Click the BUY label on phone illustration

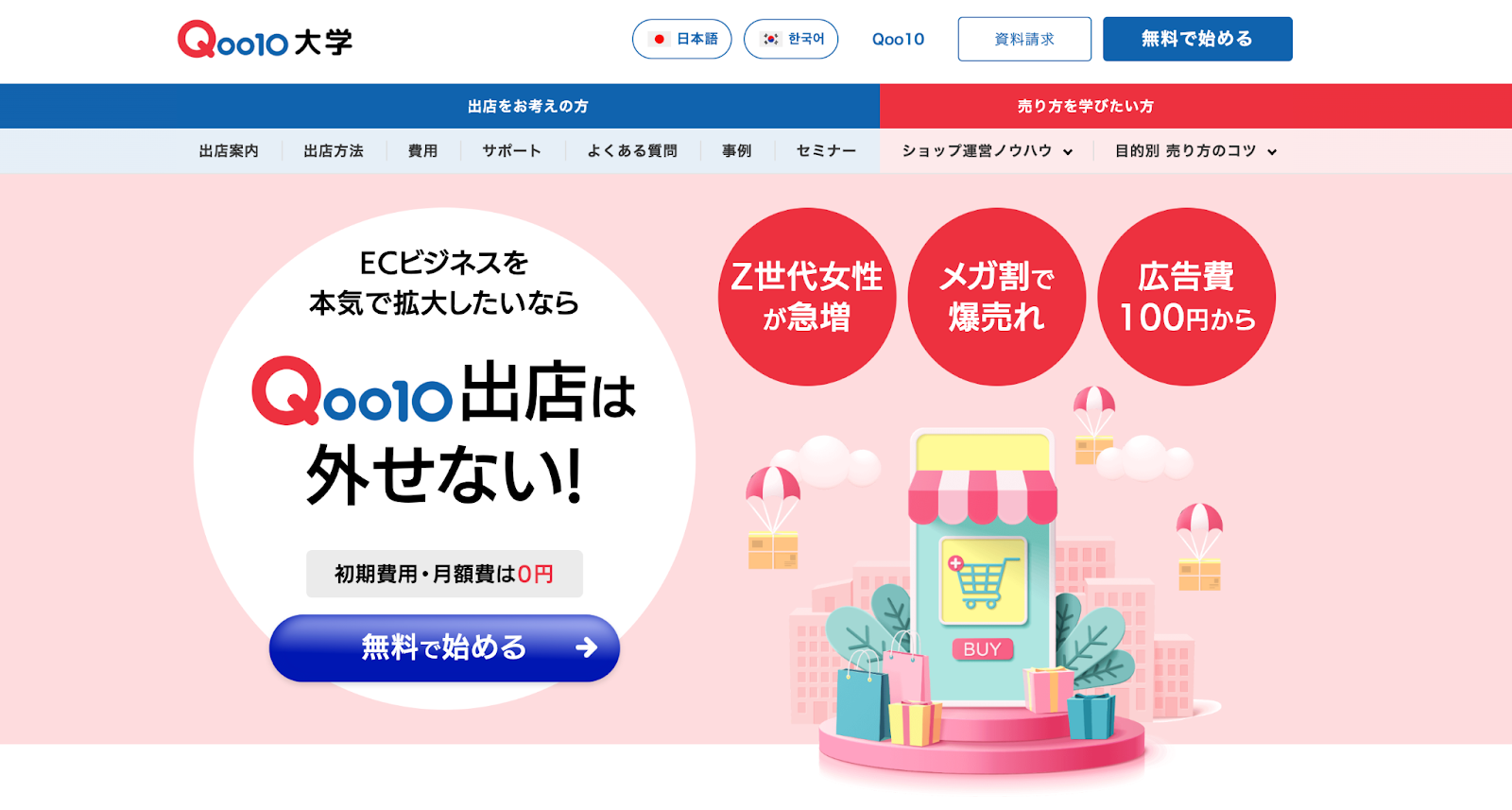tap(982, 649)
